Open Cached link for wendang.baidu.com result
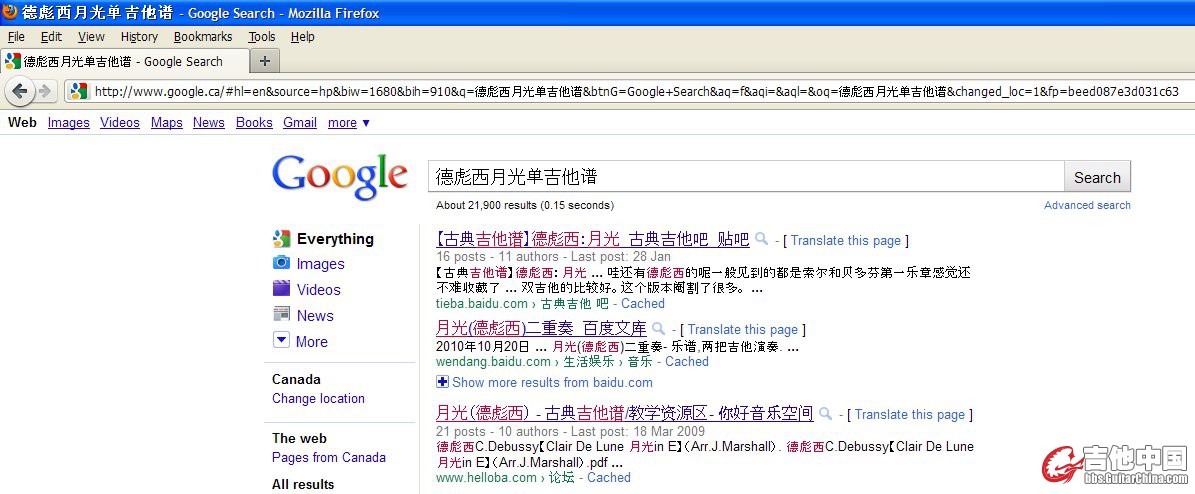 tap(687, 361)
